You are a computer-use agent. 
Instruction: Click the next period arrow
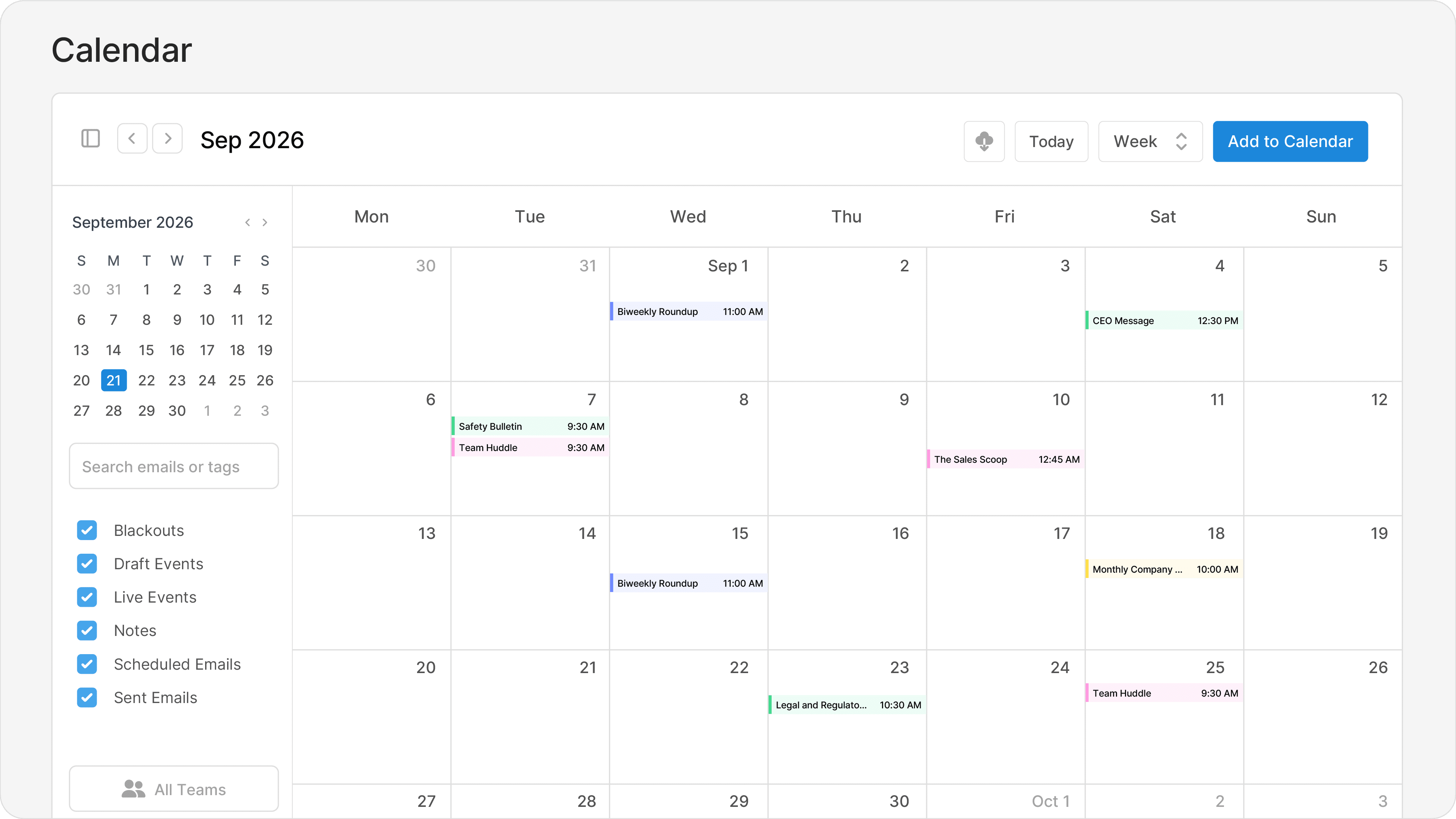[167, 138]
